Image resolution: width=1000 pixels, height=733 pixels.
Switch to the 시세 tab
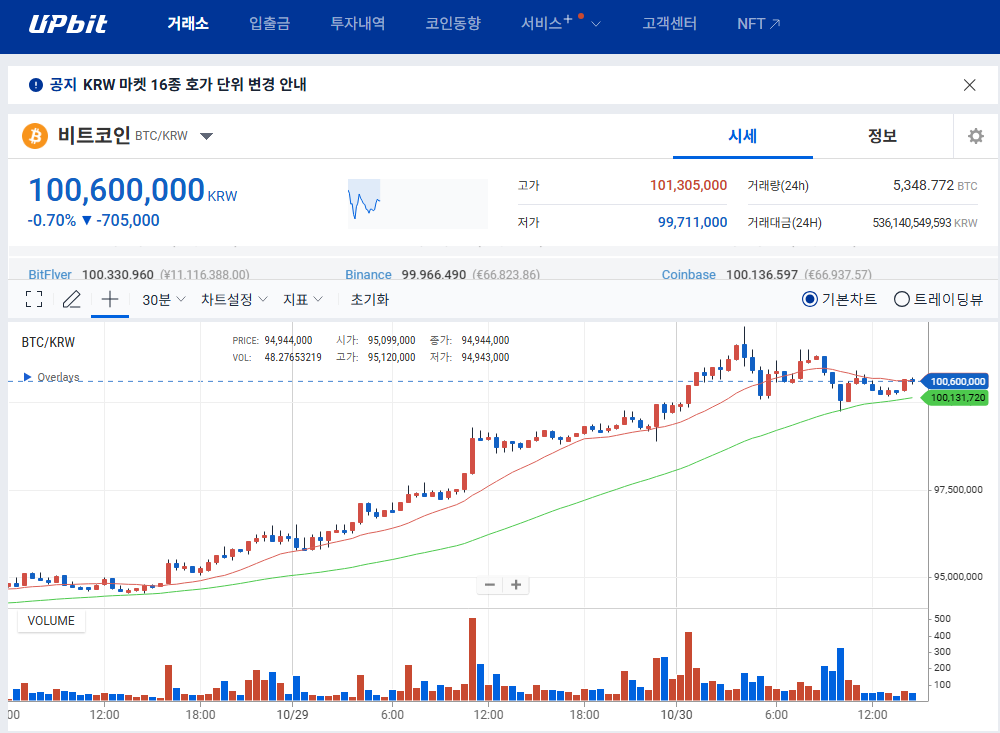tap(742, 136)
